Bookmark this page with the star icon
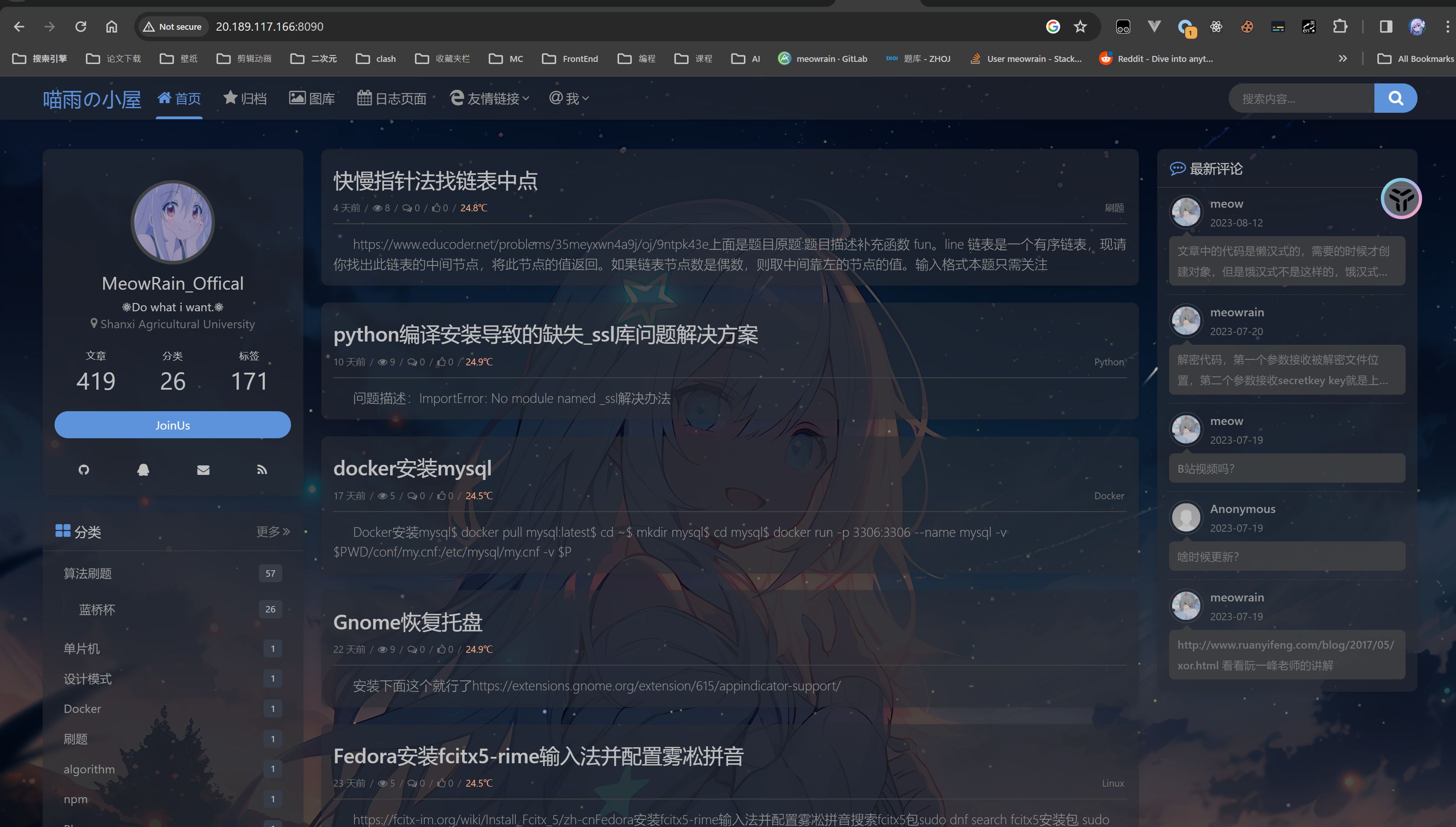The image size is (1456, 827). pyautogui.click(x=1080, y=27)
